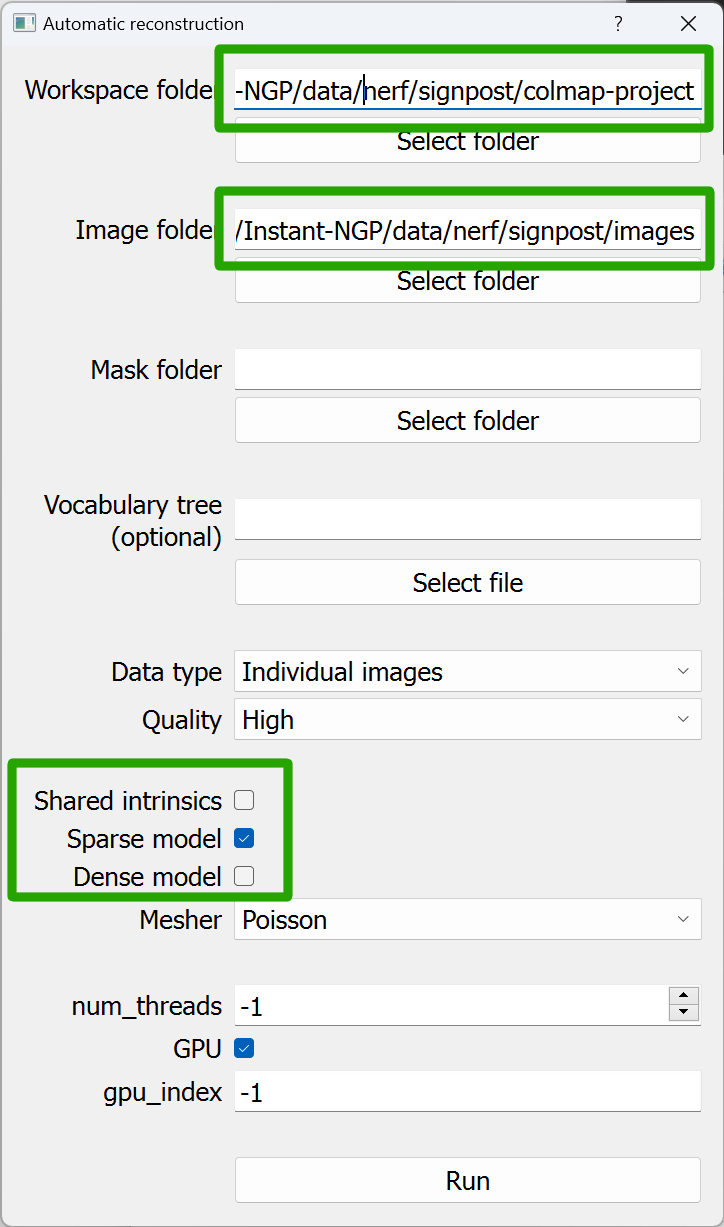This screenshot has height=1227, width=724.
Task: Click Select folder under Mask folder
Action: tap(467, 420)
